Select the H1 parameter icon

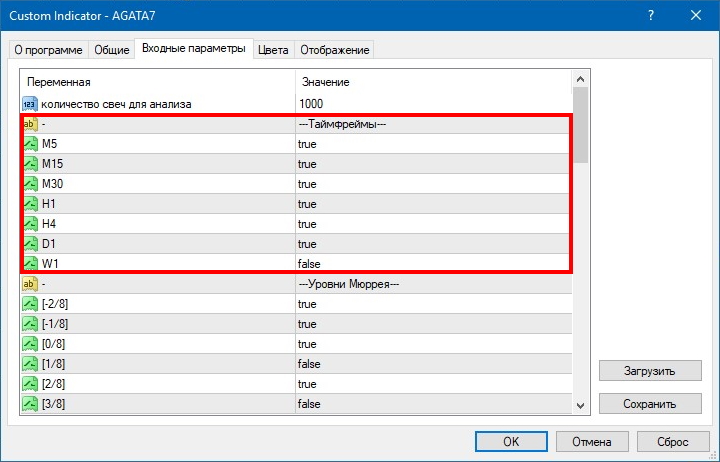coord(30,204)
